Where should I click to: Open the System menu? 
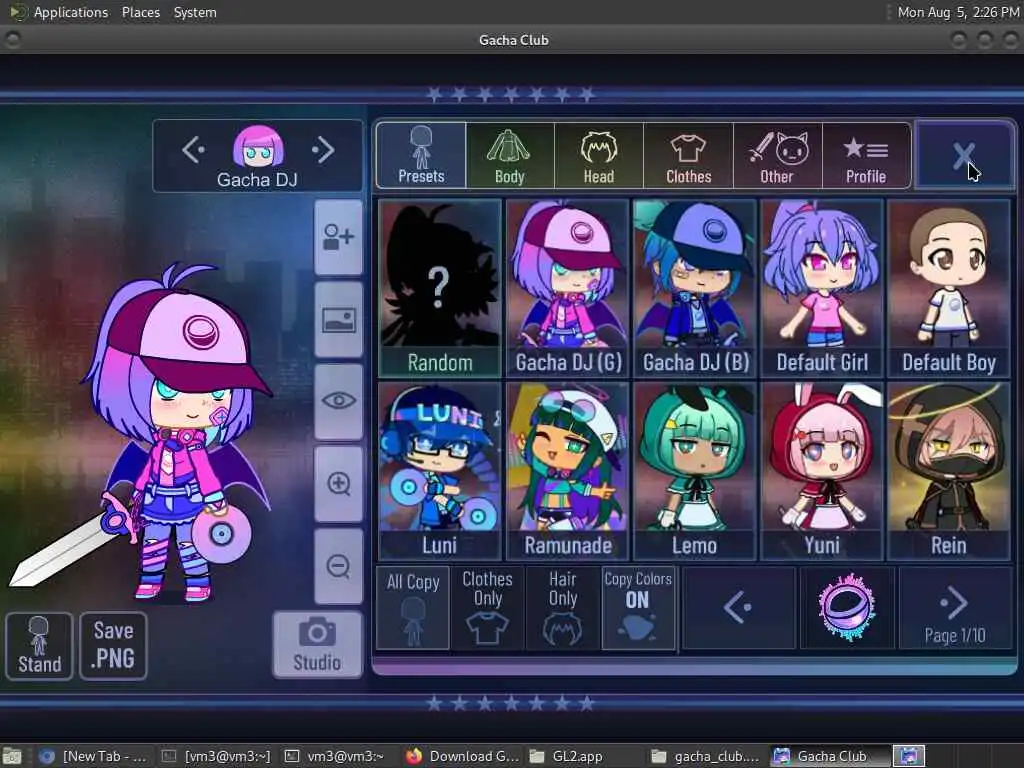click(195, 12)
